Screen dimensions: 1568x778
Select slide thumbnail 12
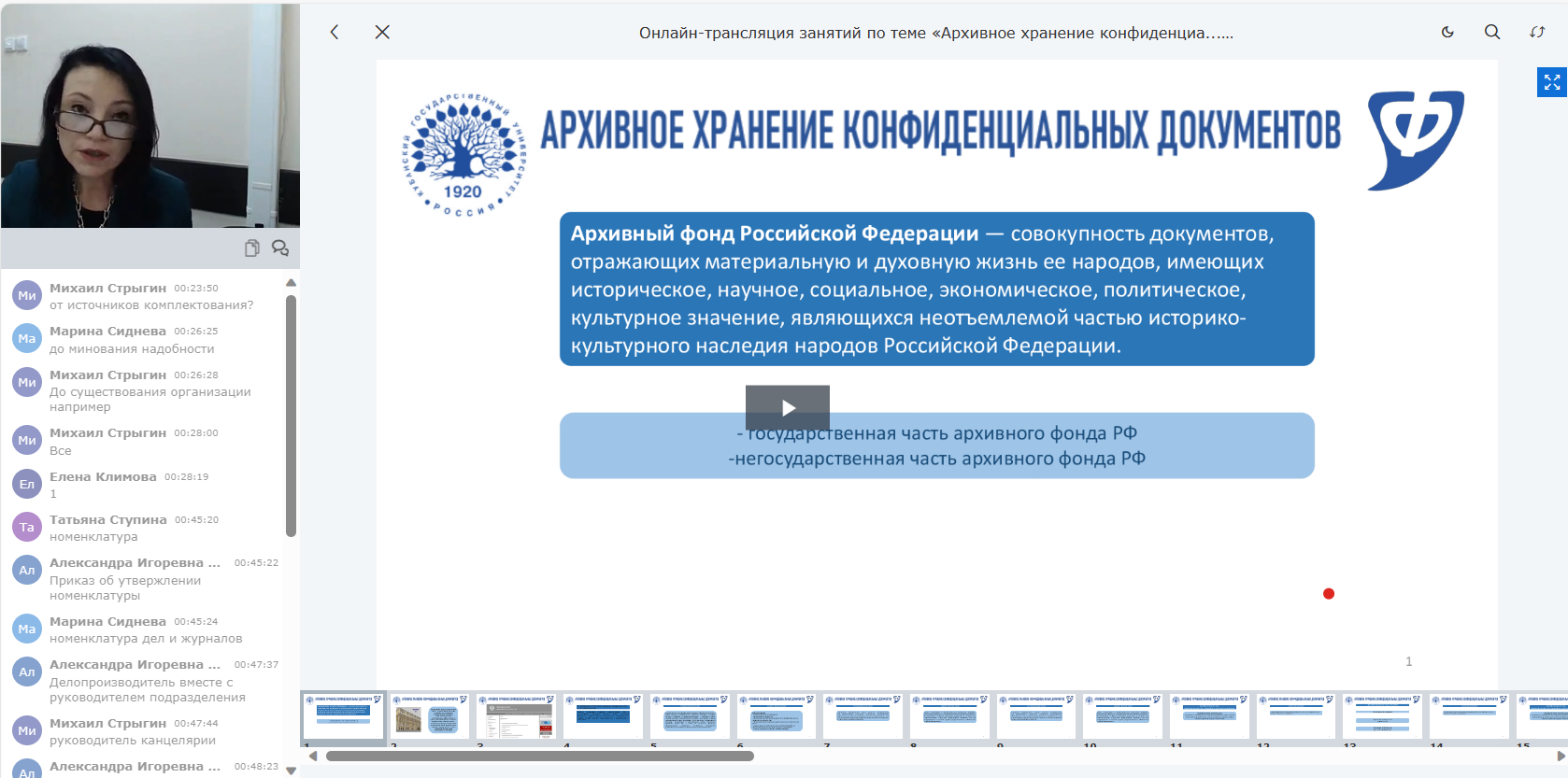point(1296,716)
